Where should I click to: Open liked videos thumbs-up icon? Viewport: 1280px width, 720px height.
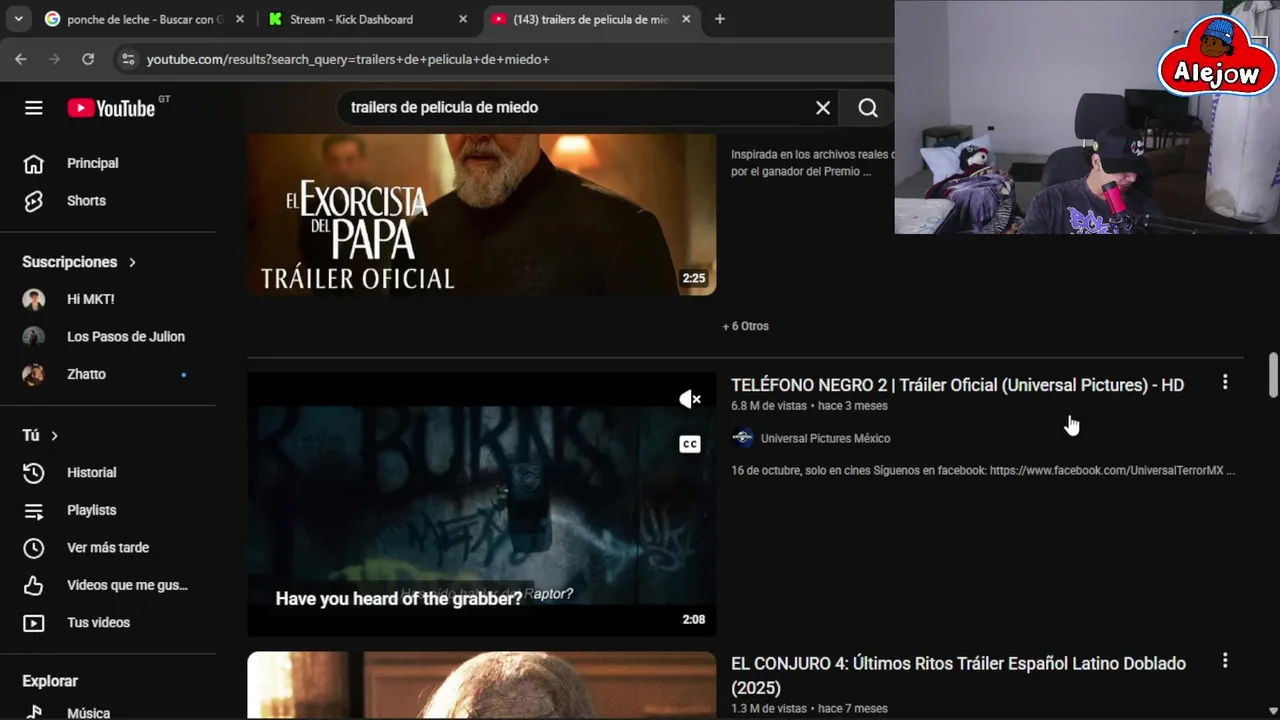34,585
